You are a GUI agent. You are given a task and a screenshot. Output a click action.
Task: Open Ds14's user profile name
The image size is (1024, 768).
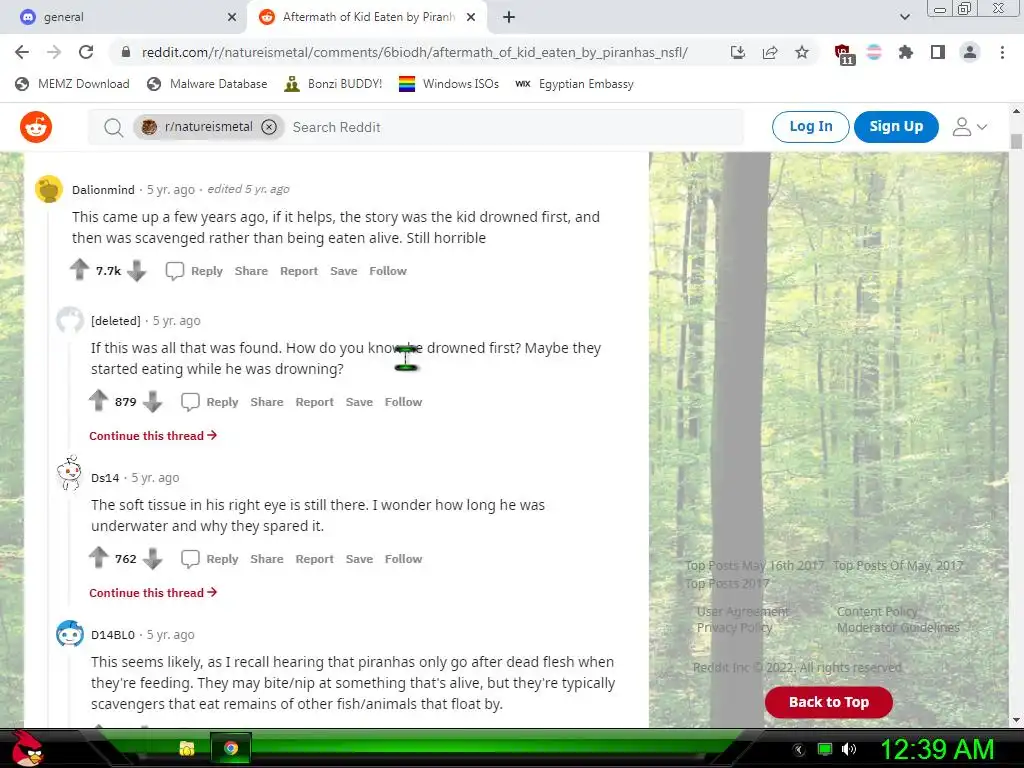tap(105, 478)
